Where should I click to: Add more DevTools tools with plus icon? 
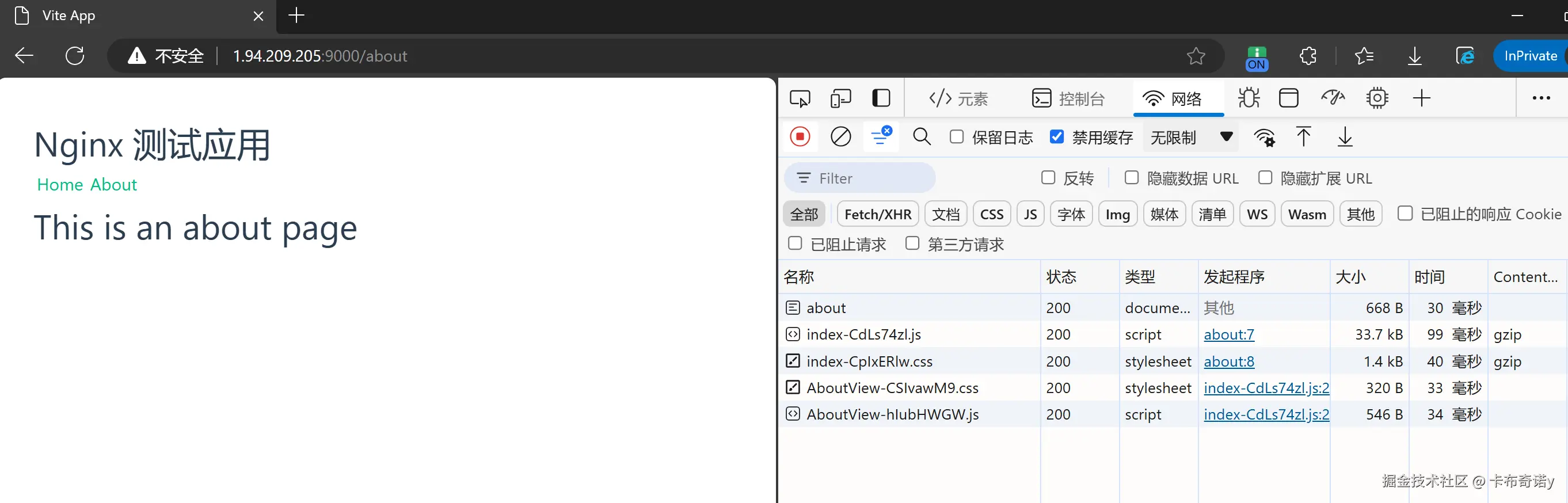tap(1421, 98)
